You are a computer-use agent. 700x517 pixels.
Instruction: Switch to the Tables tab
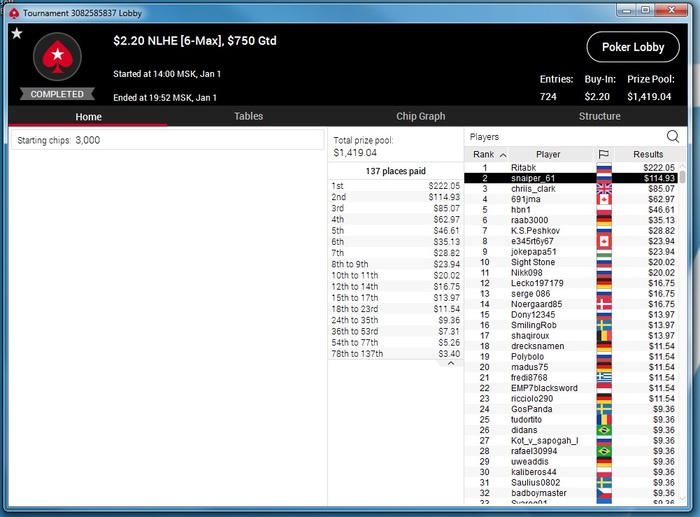pyautogui.click(x=249, y=116)
